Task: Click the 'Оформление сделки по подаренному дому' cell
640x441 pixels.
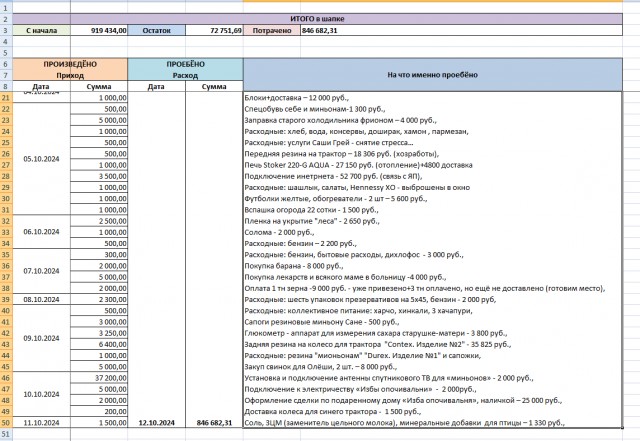Action: click(433, 400)
